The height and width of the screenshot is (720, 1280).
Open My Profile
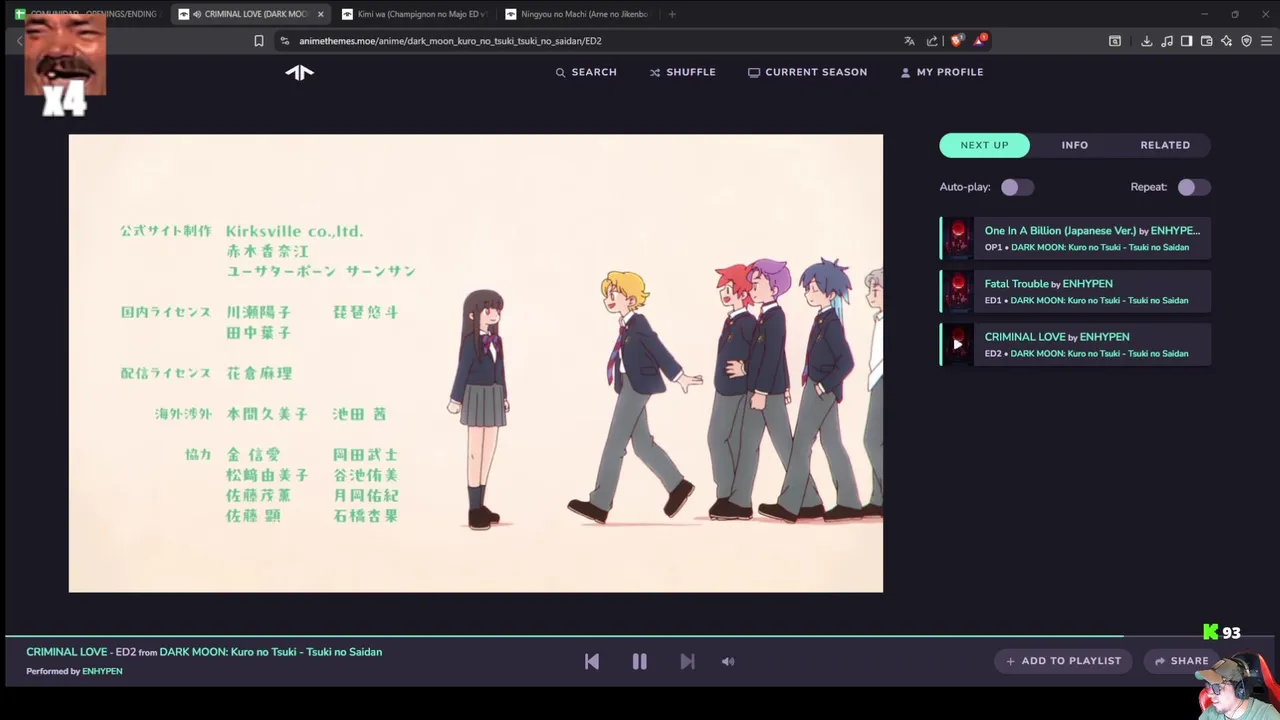(x=942, y=72)
